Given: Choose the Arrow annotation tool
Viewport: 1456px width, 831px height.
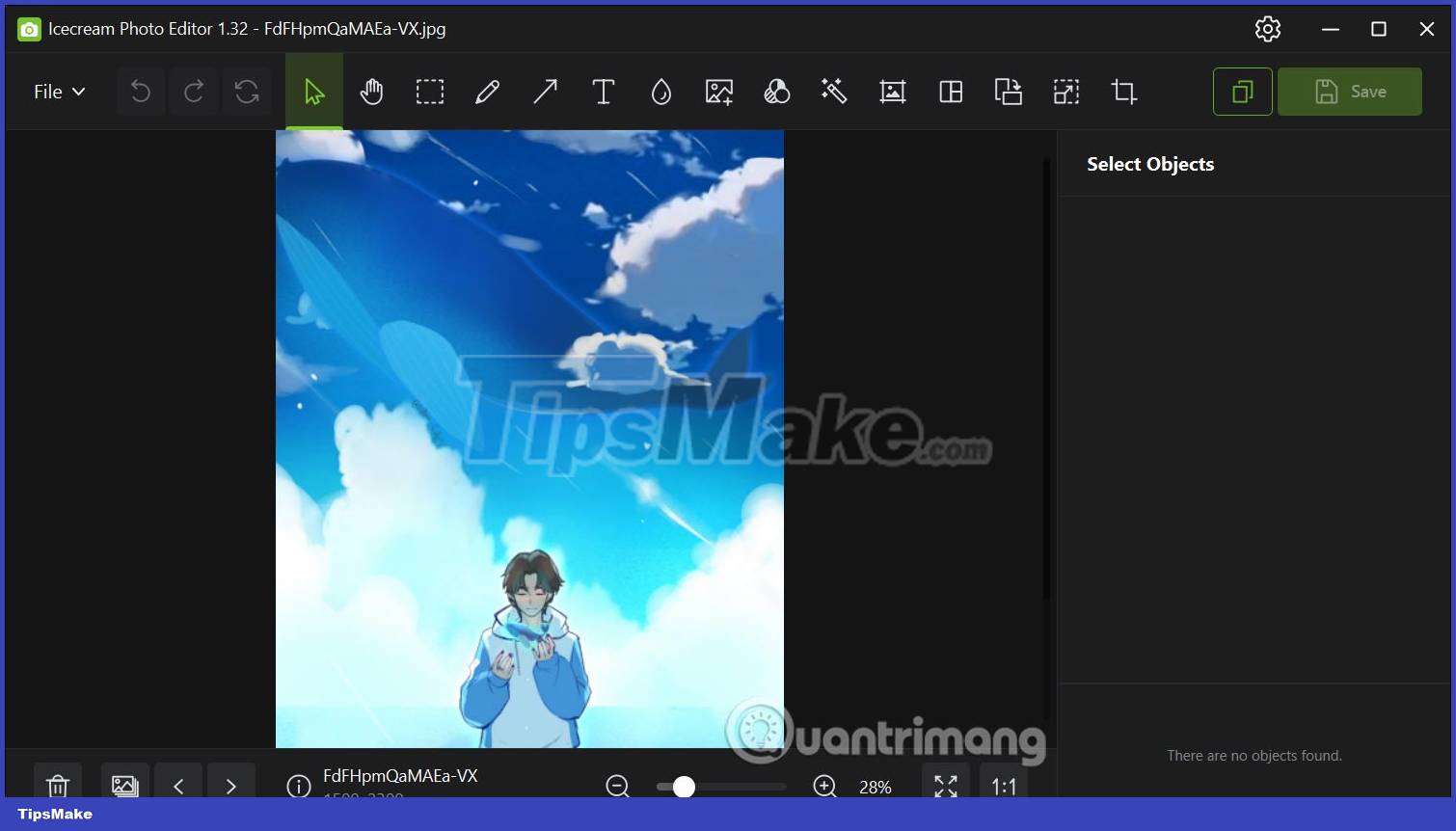Looking at the screenshot, I should click(545, 92).
